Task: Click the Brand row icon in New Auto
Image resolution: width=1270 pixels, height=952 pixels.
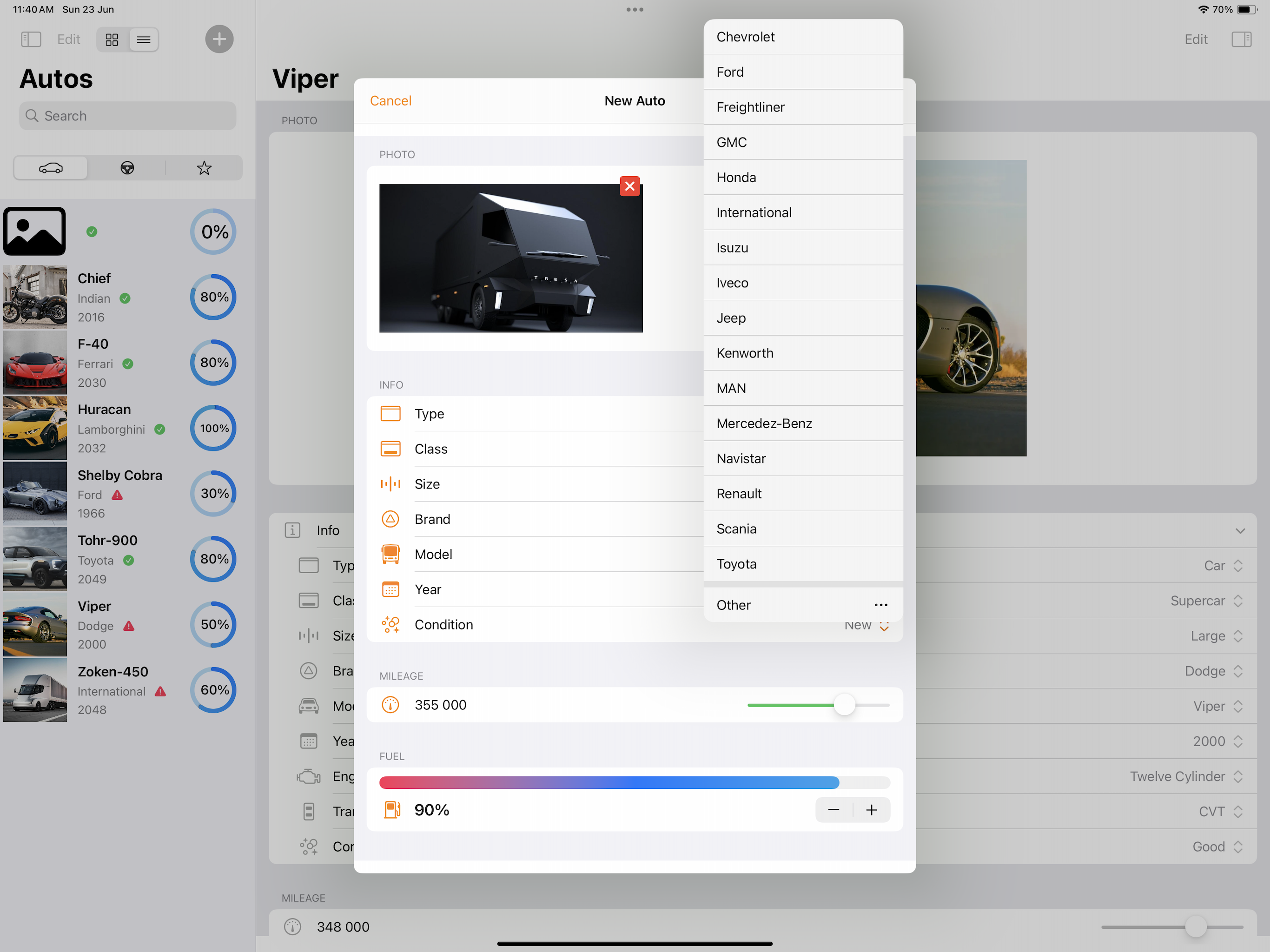Action: coord(390,519)
